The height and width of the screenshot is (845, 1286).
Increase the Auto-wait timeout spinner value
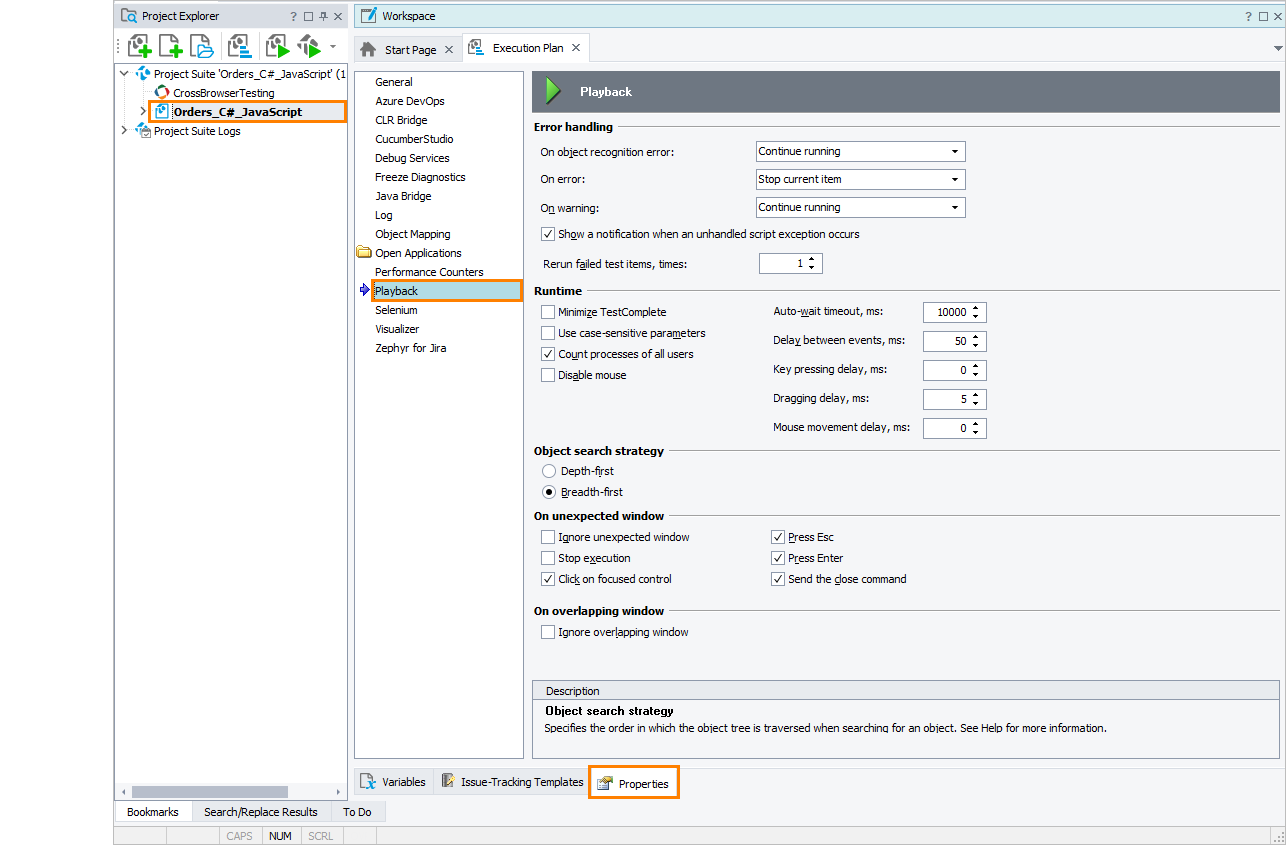[x=977, y=307]
